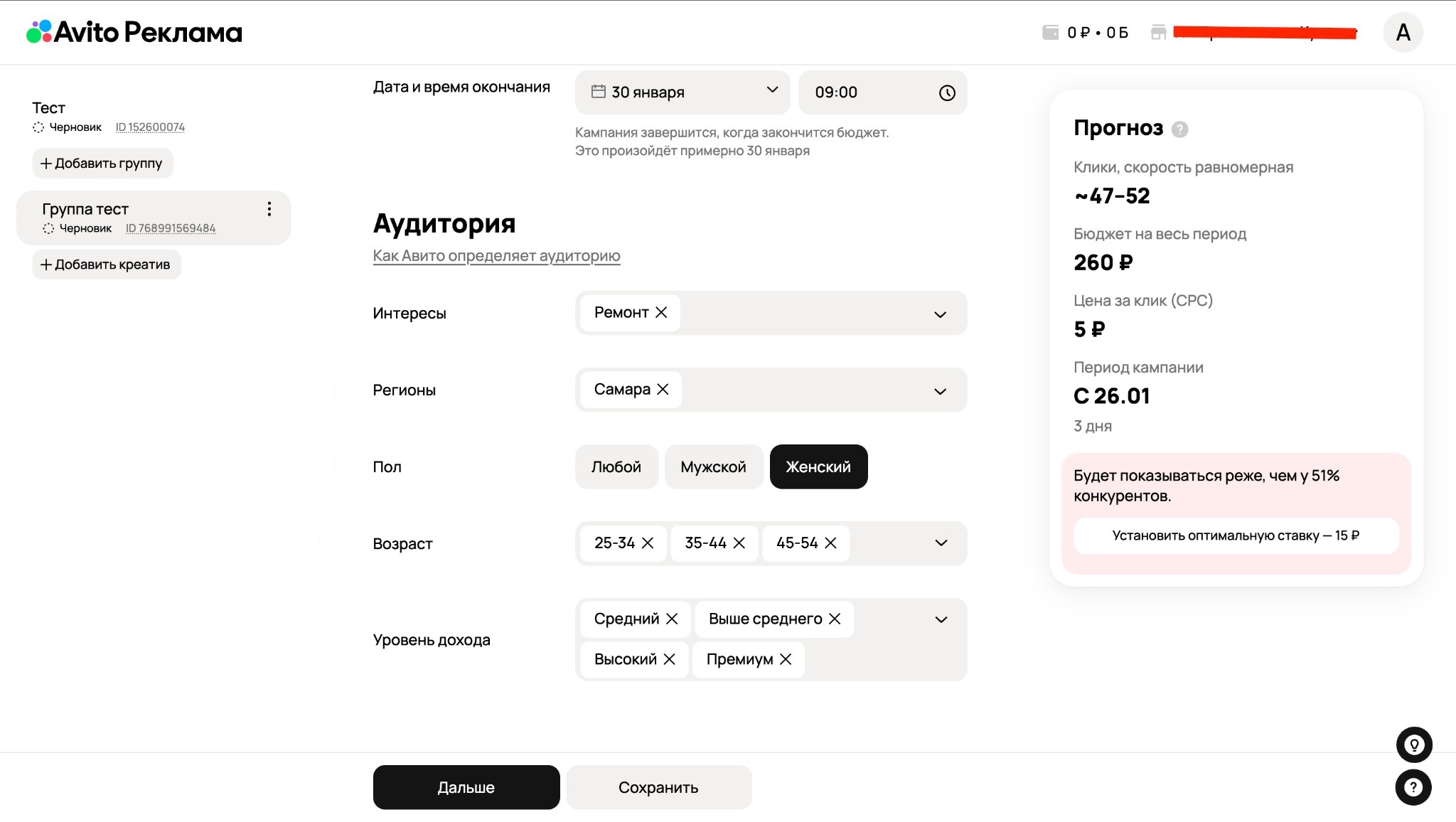Click the Дальше button
This screenshot has height=822, width=1456.
pos(466,787)
